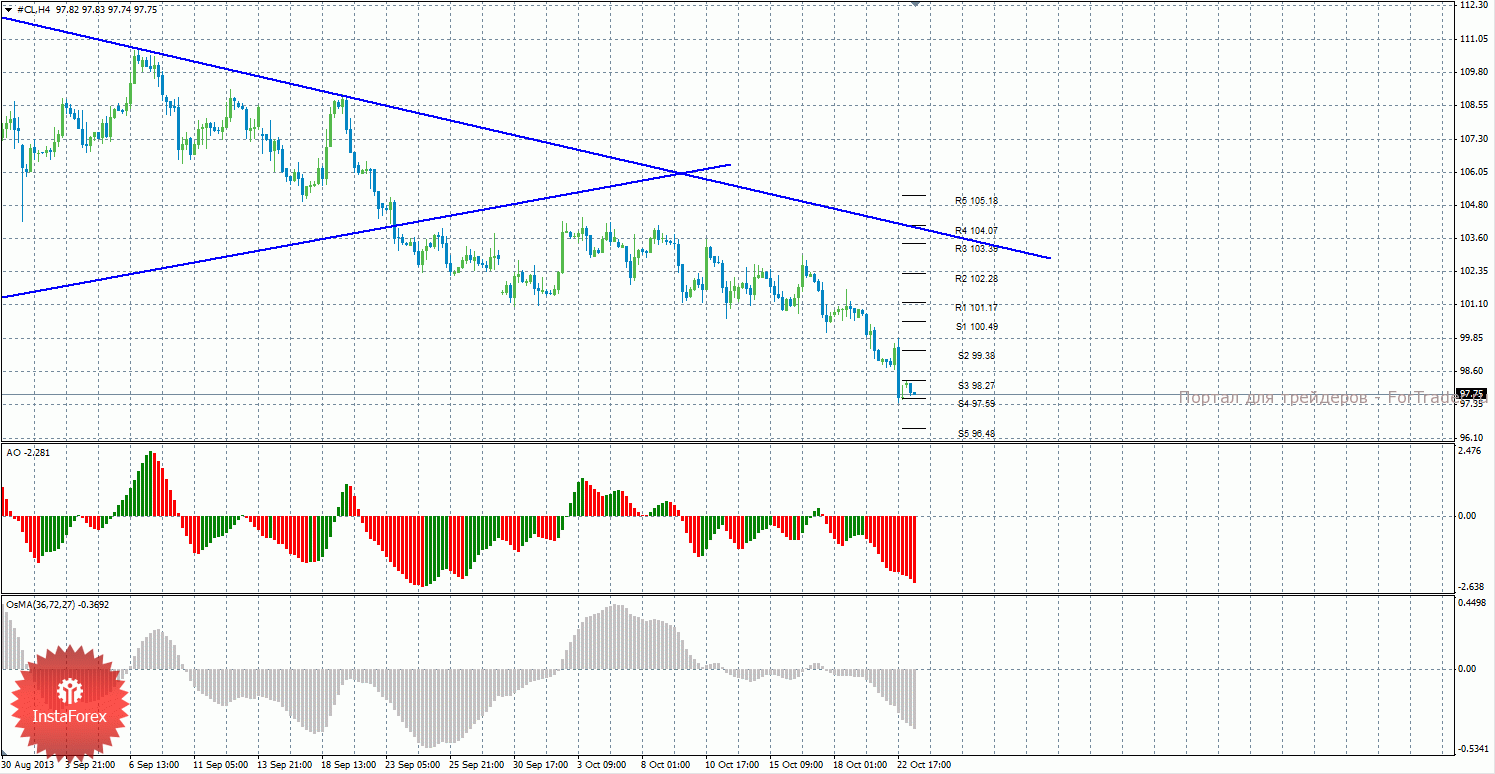Click the 111.05 price scale value
This screenshot has width=1495, height=774.
click(1473, 39)
